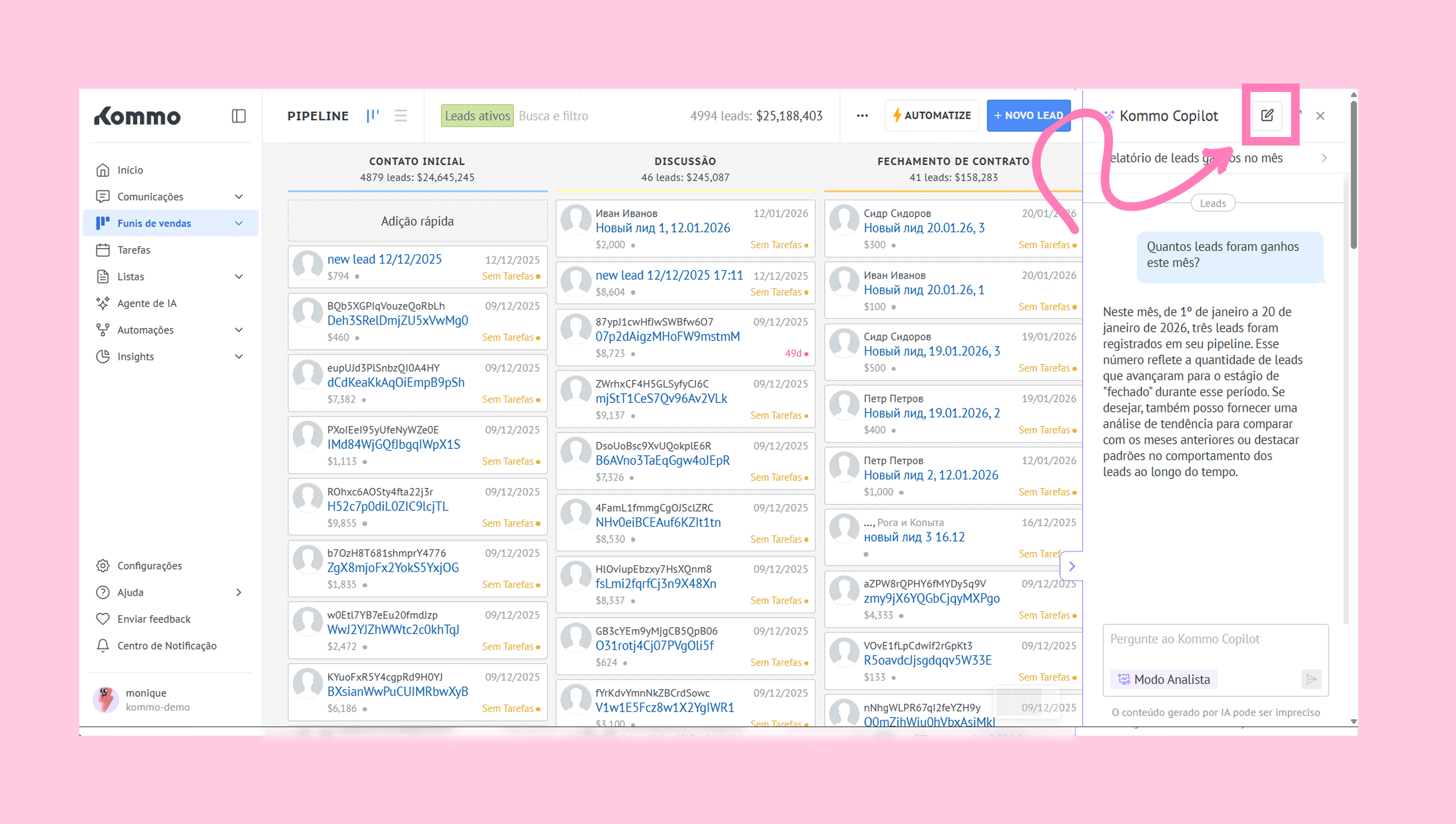
Task: Open the three-dots more options menu
Action: click(862, 116)
